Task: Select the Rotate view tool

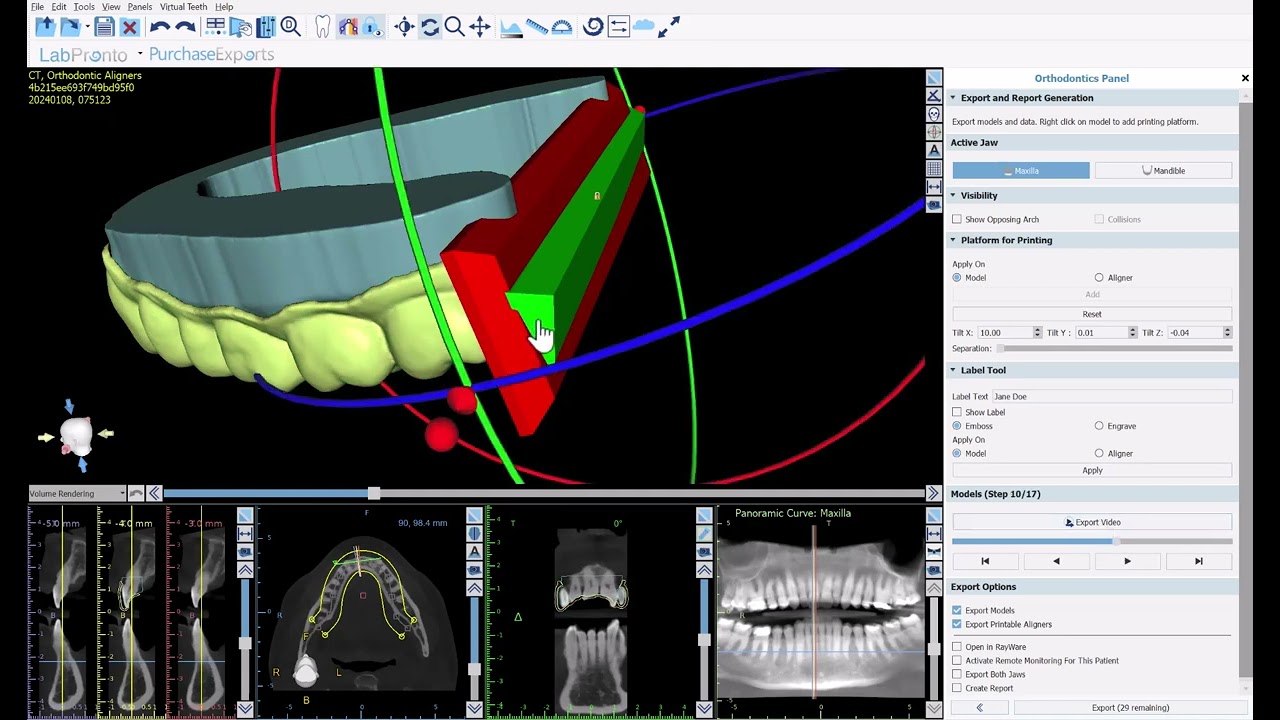Action: click(x=430, y=27)
